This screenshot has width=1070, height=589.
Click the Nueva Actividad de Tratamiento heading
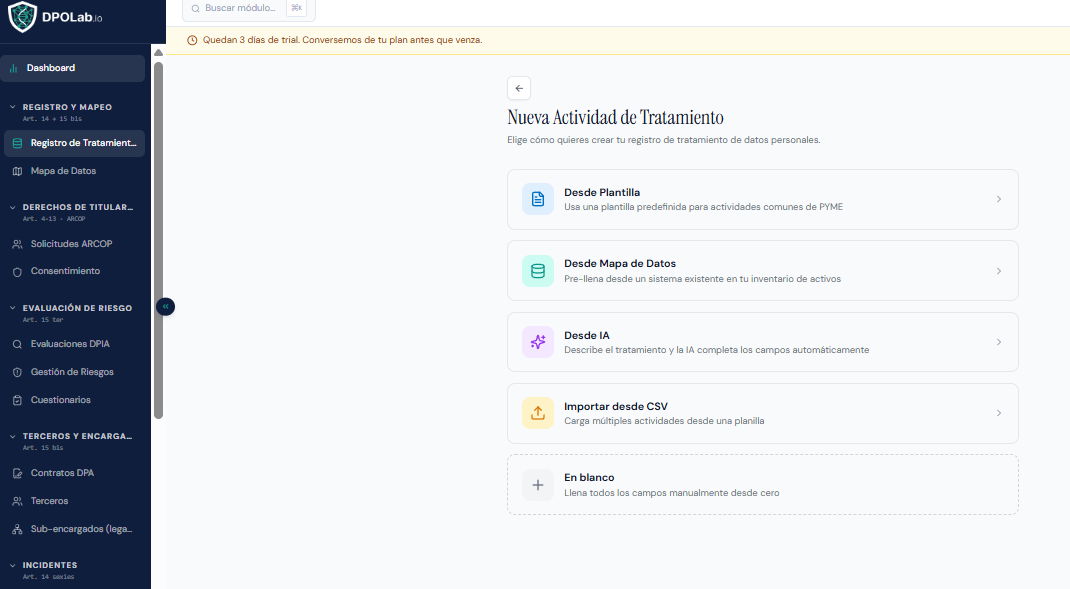tap(615, 117)
